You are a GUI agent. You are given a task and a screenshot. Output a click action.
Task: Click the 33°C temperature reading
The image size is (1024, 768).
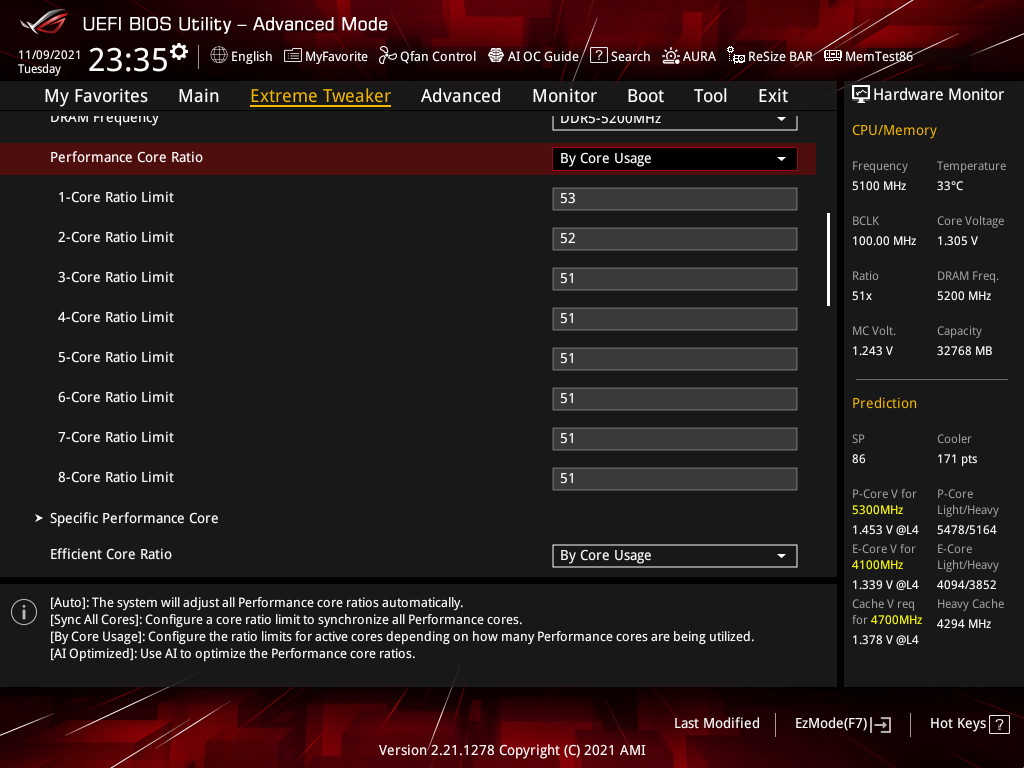950,185
